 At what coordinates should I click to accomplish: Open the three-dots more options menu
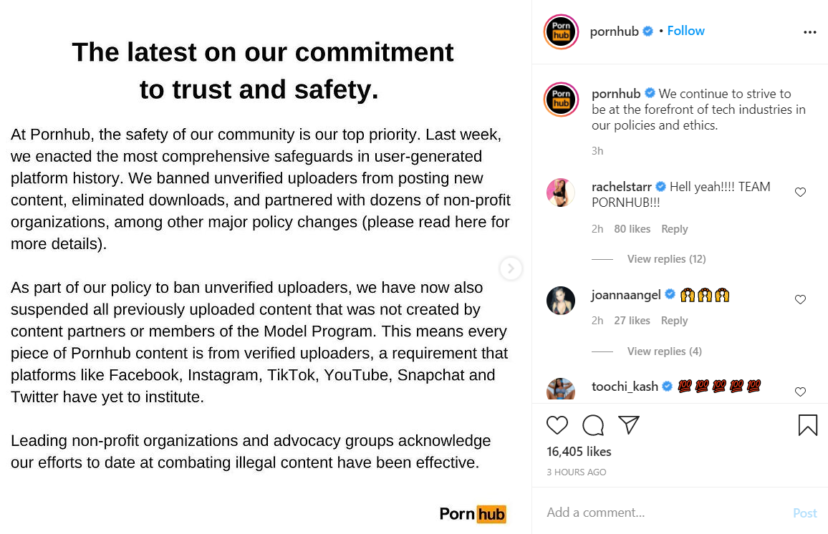click(809, 32)
